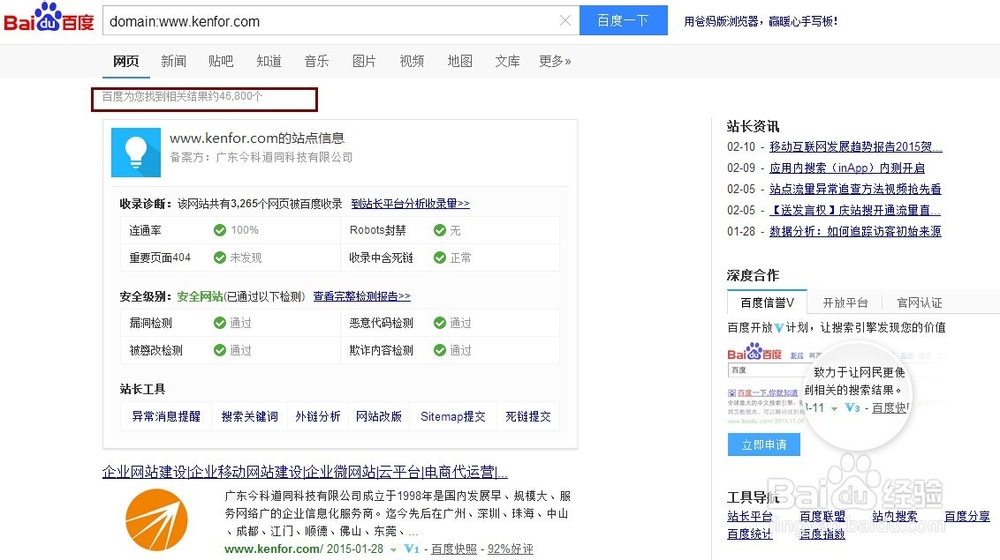Switch to the 官网认证 tab

pos(919,302)
